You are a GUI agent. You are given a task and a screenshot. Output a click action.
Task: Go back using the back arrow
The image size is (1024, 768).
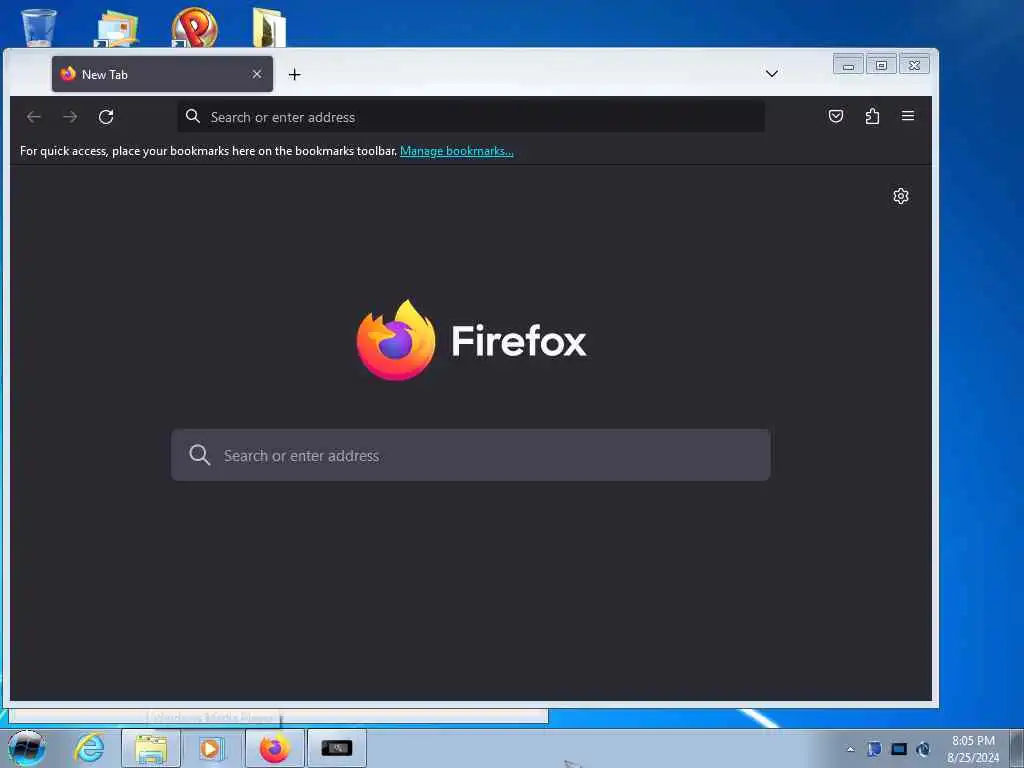point(33,117)
